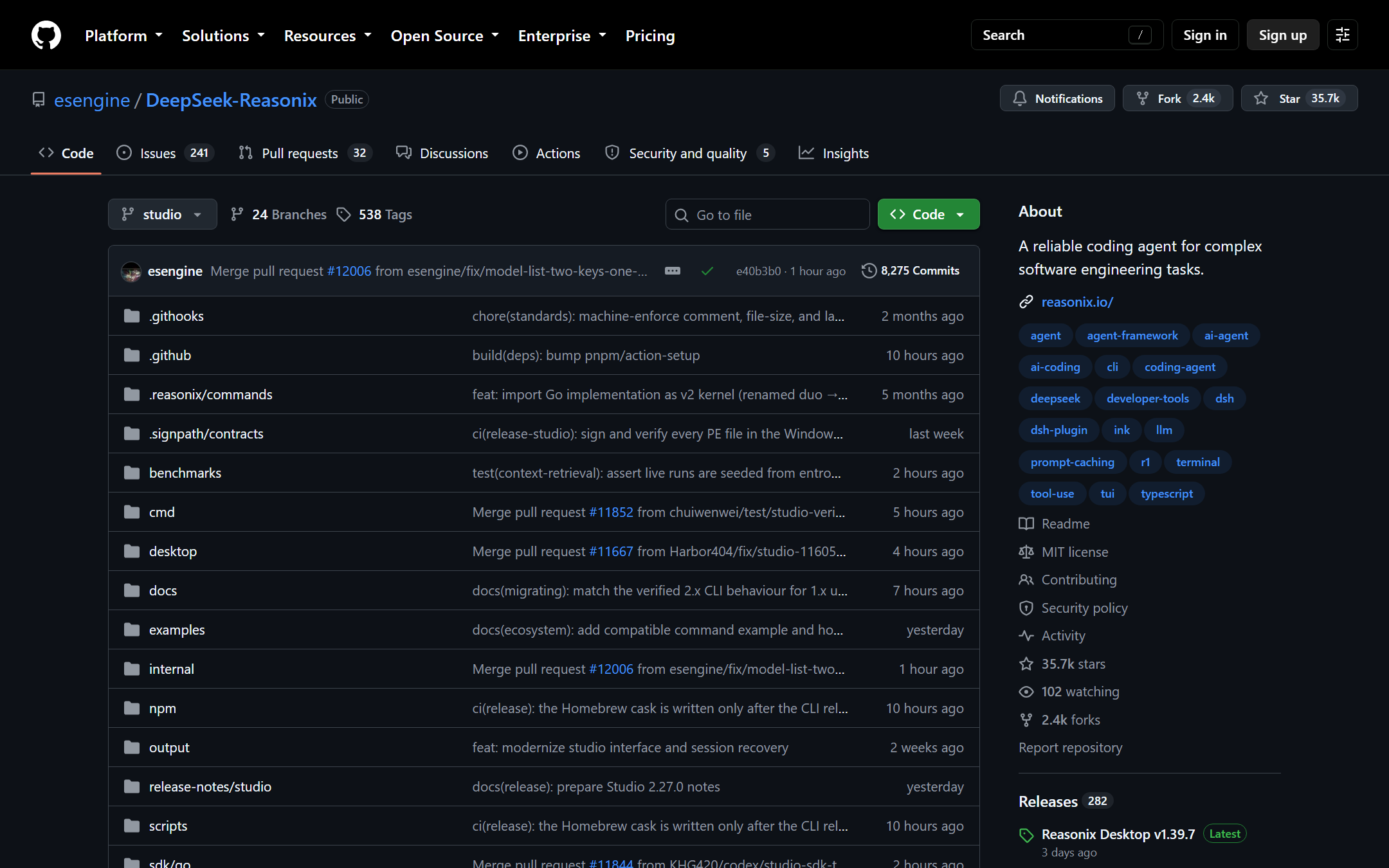Image resolution: width=1389 pixels, height=868 pixels.
Task: Select the deepseek topic tag
Action: (1055, 398)
